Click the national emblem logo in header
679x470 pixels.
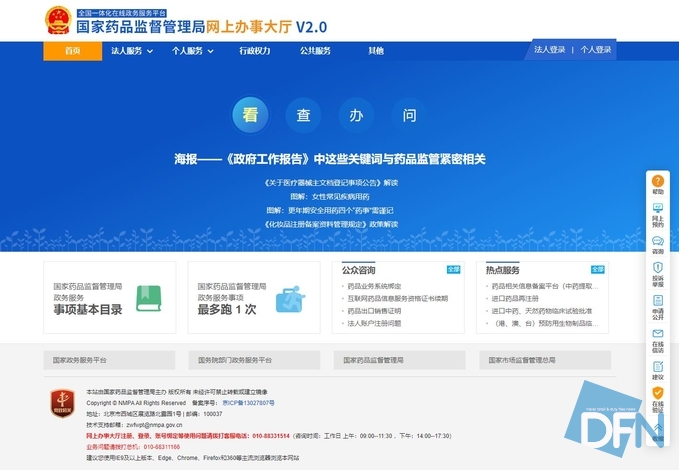58,20
